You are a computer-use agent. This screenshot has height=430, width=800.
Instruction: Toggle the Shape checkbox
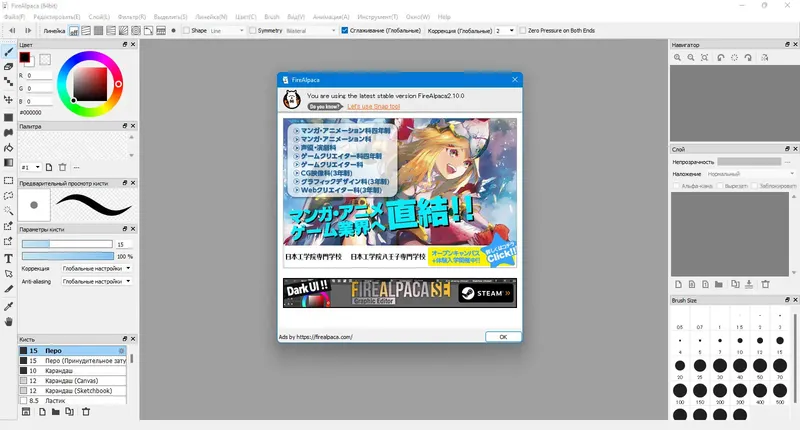click(x=186, y=31)
